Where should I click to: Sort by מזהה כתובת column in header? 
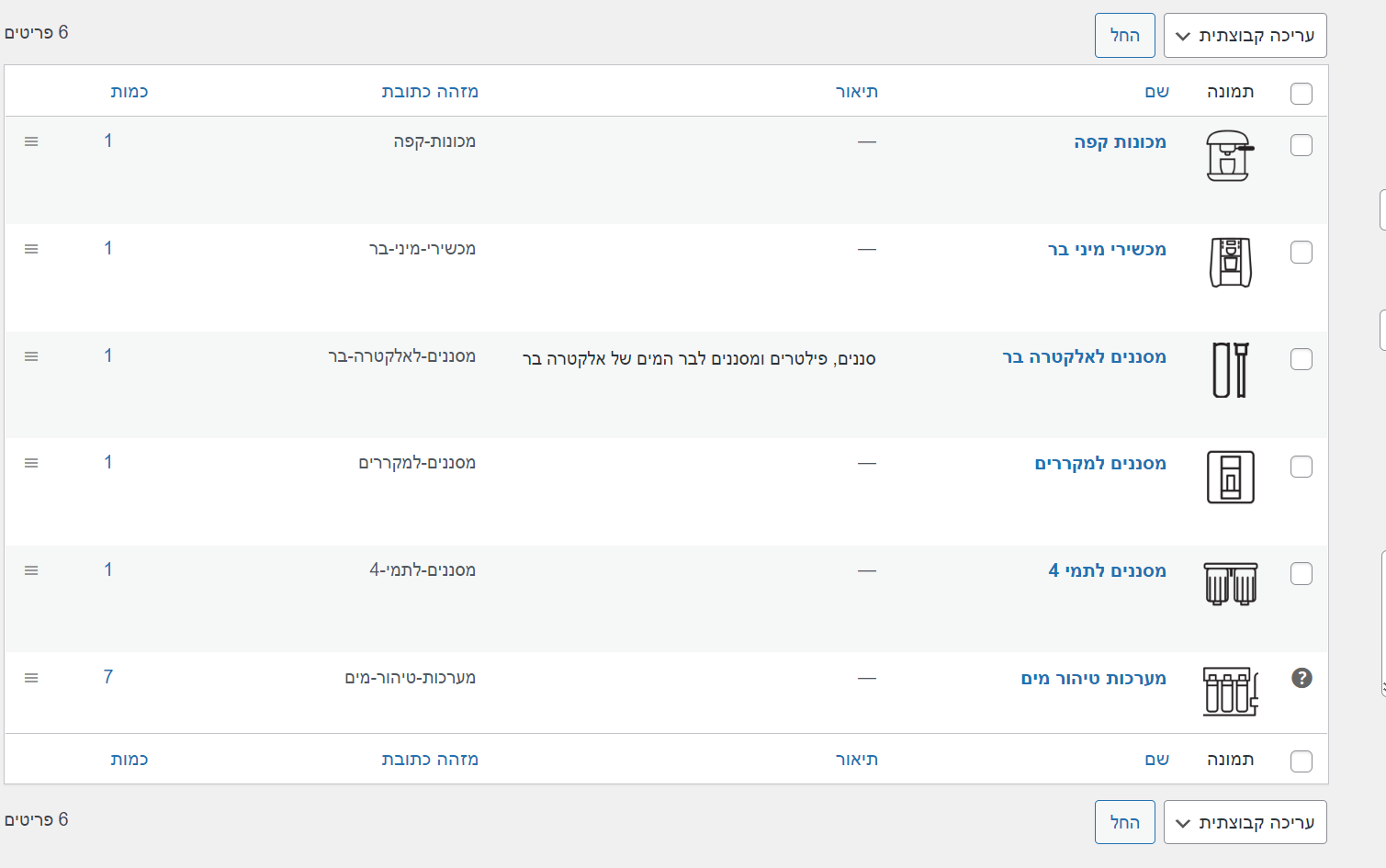(430, 91)
